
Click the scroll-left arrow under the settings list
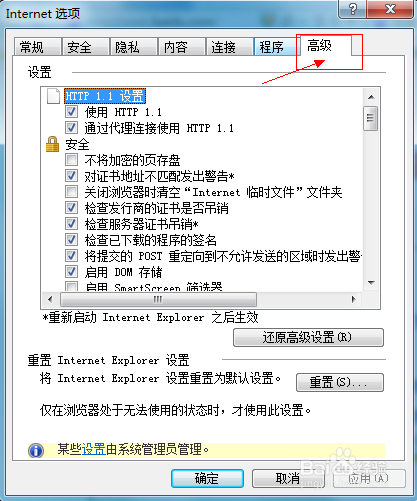(50, 299)
